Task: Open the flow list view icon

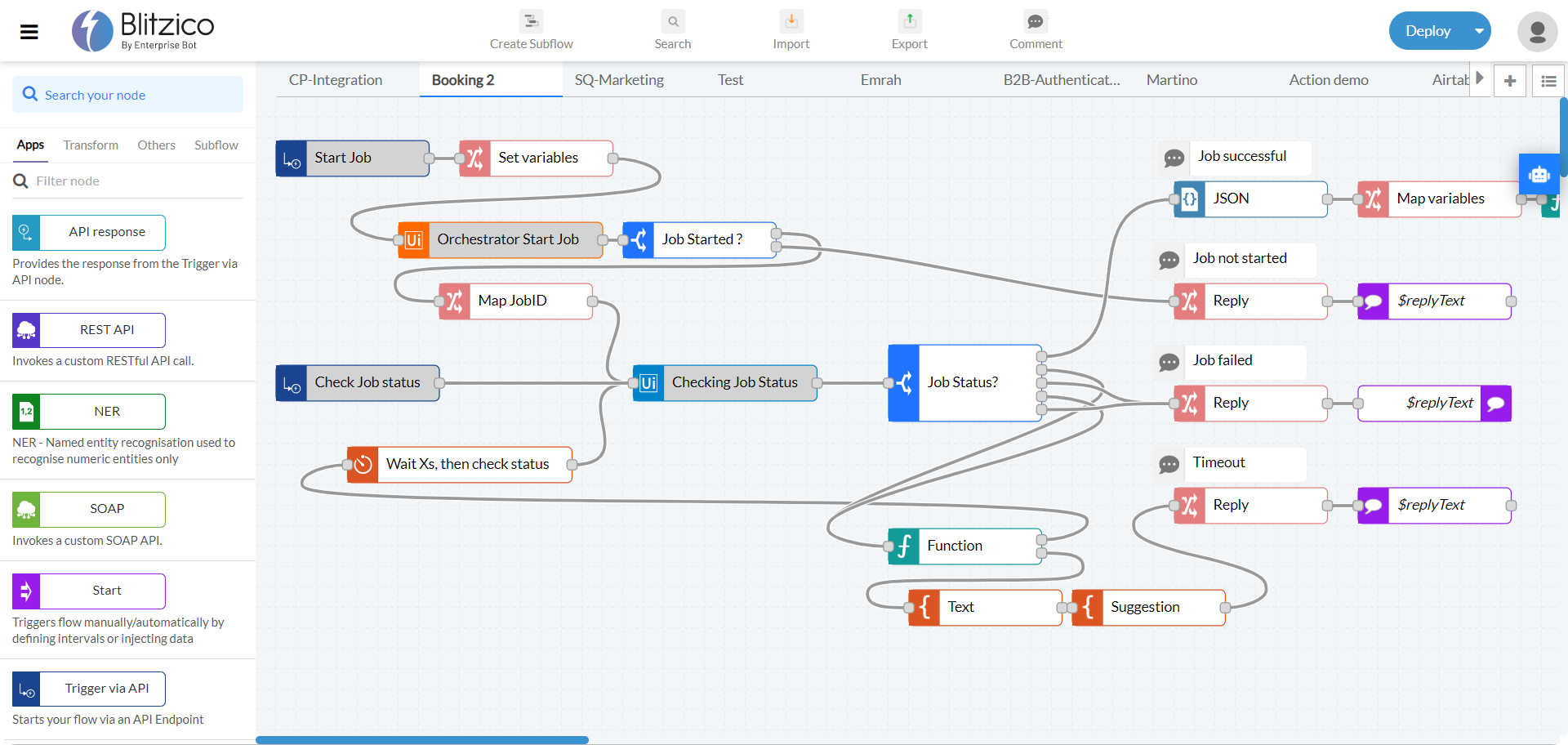Action: 1547,80
